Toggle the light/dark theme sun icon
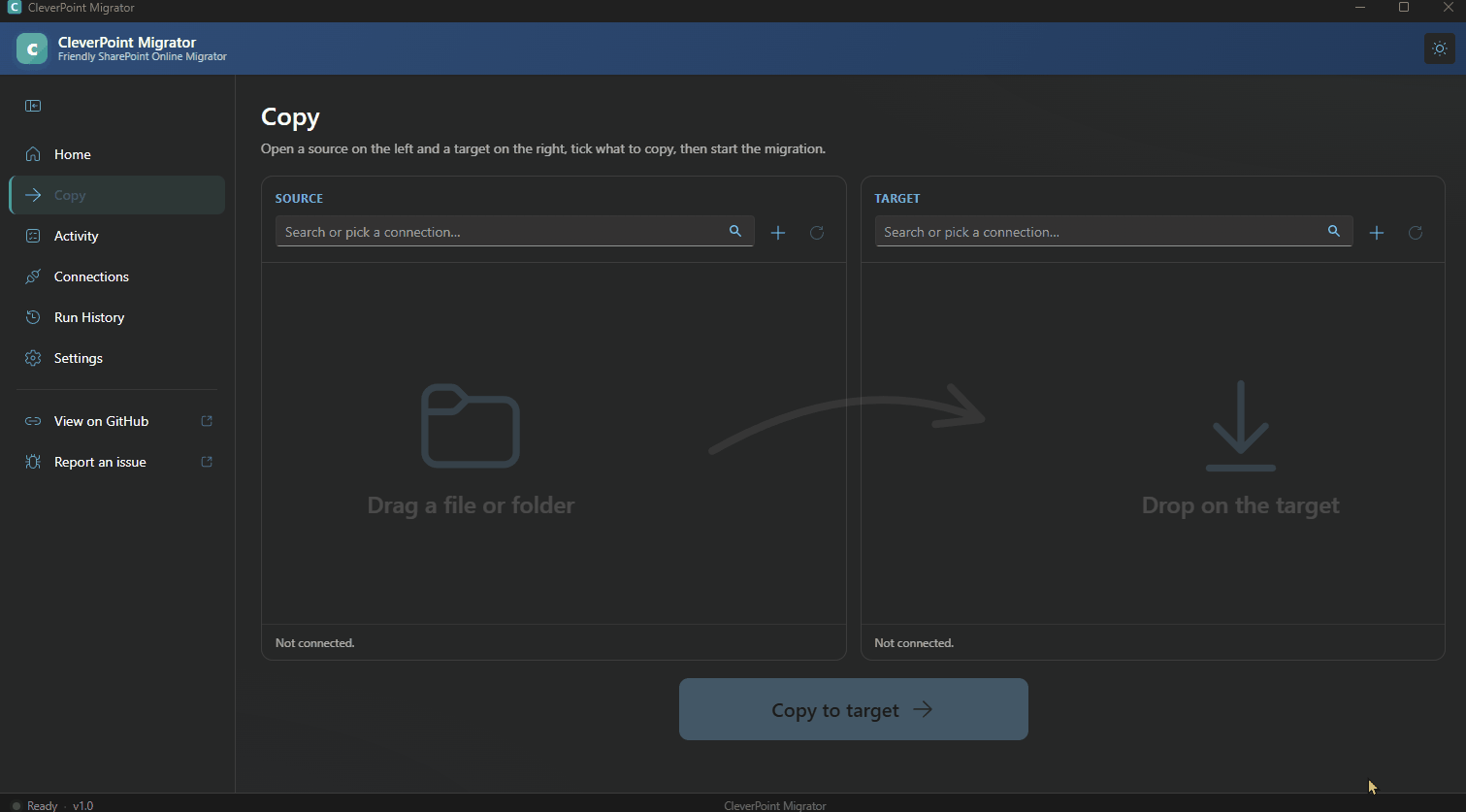The image size is (1466, 812). click(x=1439, y=49)
